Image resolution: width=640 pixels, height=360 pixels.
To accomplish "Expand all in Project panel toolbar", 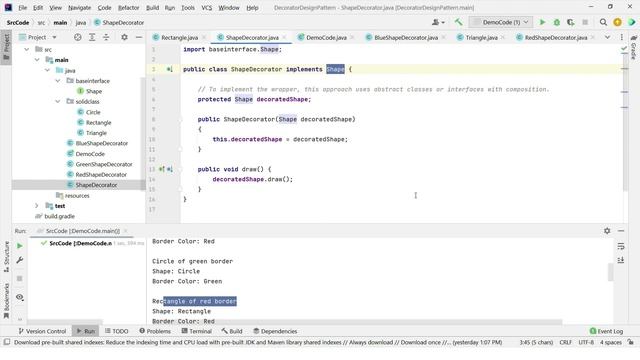I will [x=92, y=37].
